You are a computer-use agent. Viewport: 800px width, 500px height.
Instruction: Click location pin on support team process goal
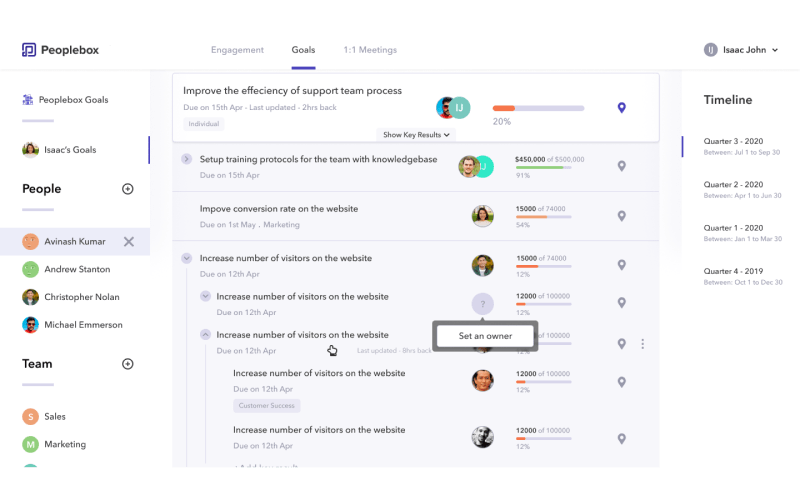click(621, 107)
